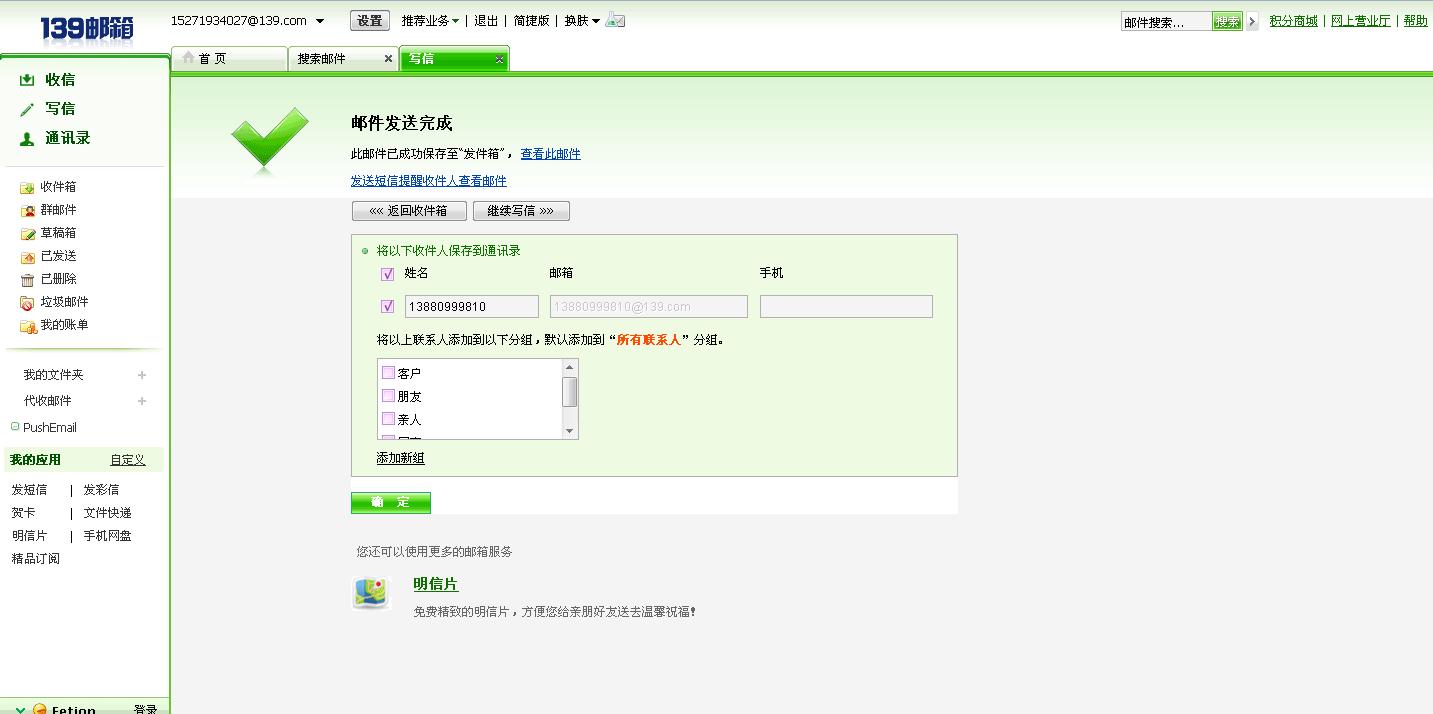1433x714 pixels.
Task: Open the 明信片 heading link
Action: pyautogui.click(x=436, y=585)
